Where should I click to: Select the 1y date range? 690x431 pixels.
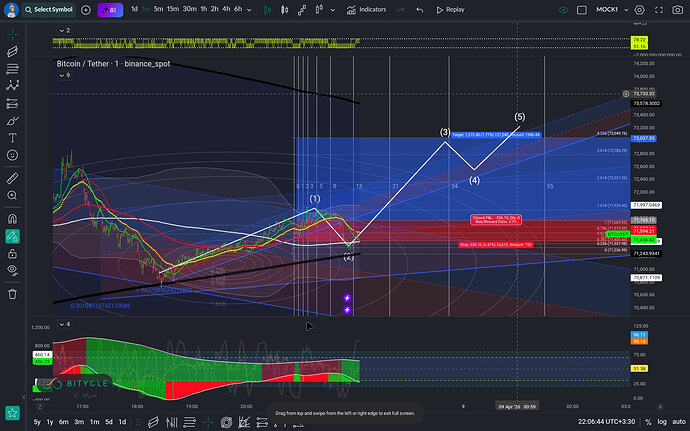click(x=50, y=422)
